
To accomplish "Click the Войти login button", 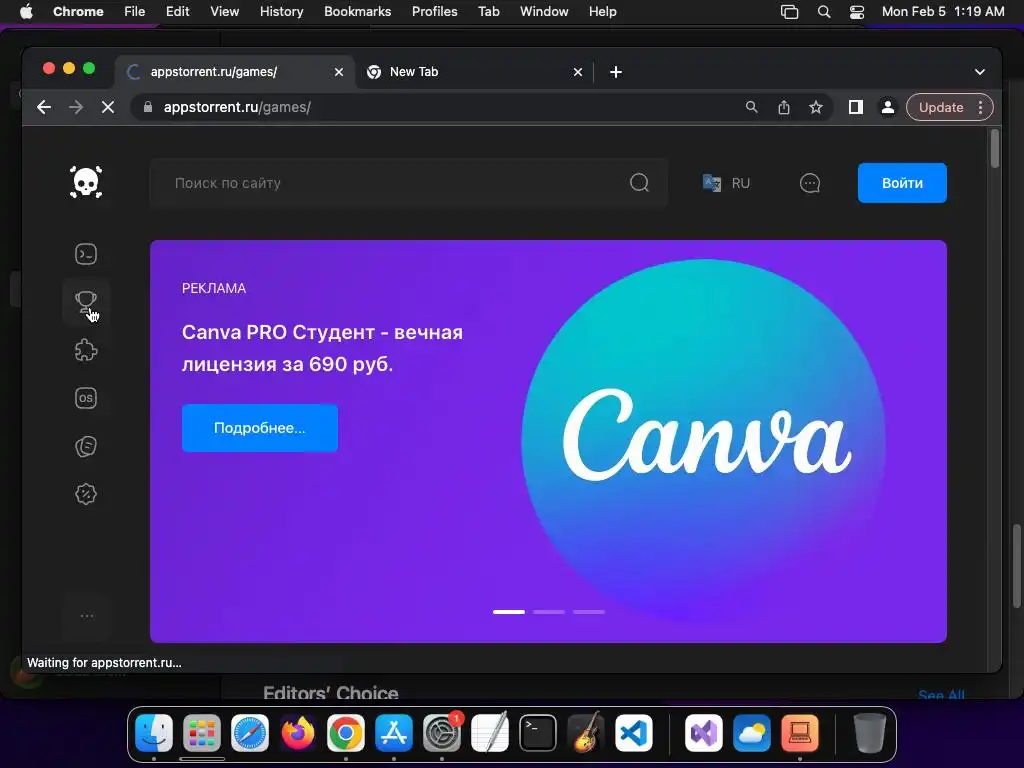I will coord(902,183).
